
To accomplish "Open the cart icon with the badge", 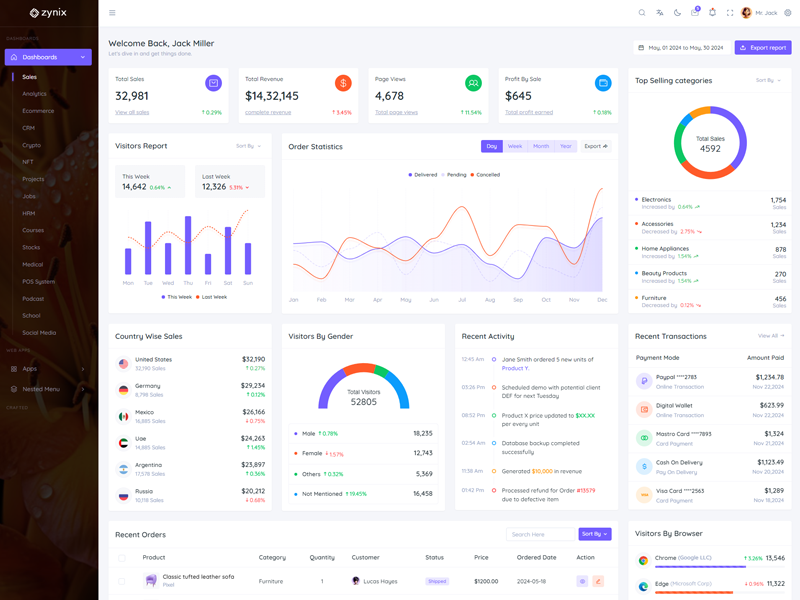I will (x=695, y=13).
